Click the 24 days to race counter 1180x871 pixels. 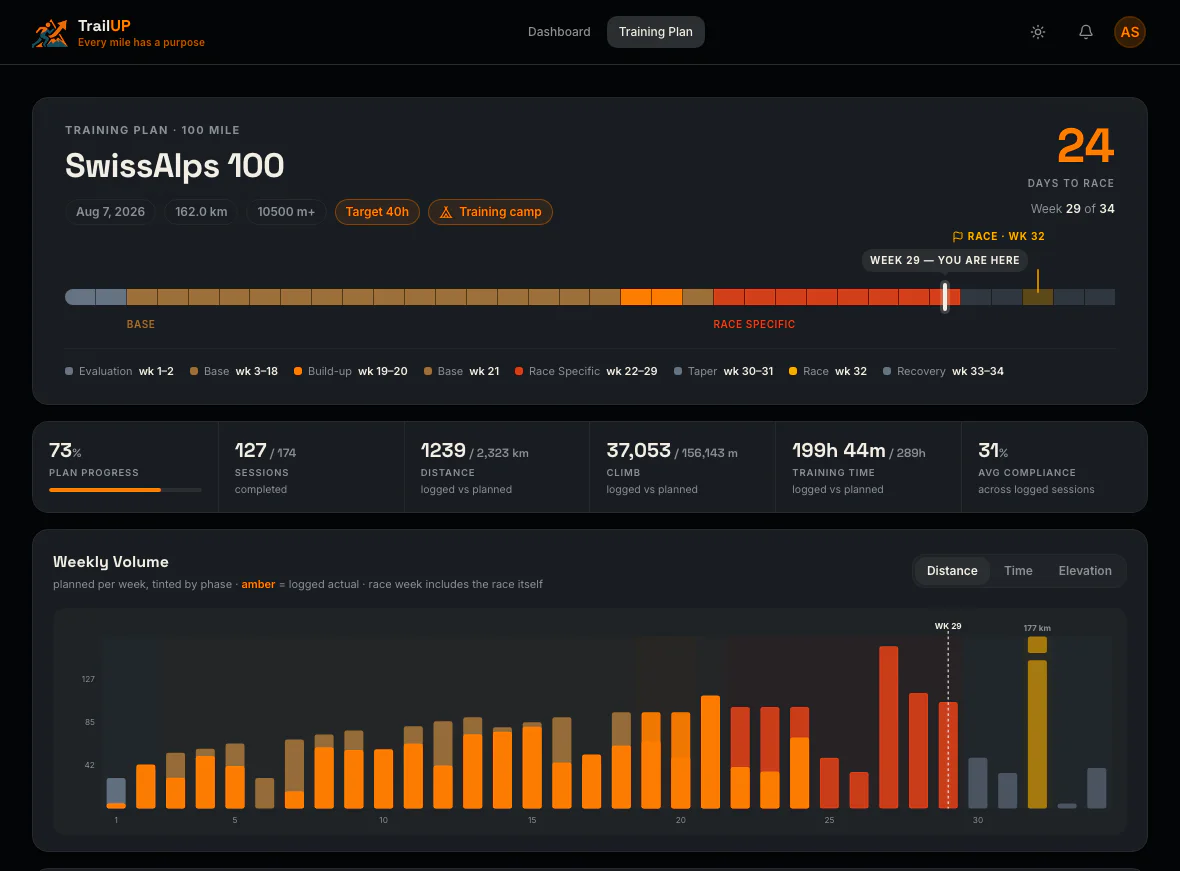(1085, 145)
